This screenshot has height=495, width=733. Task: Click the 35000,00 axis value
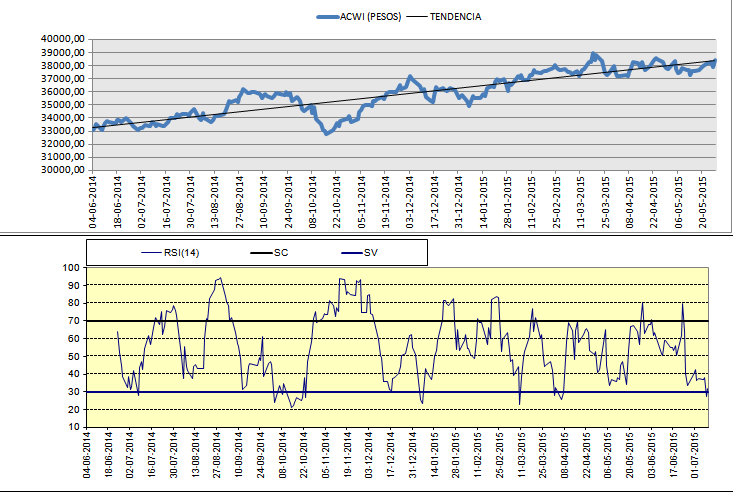click(x=63, y=105)
